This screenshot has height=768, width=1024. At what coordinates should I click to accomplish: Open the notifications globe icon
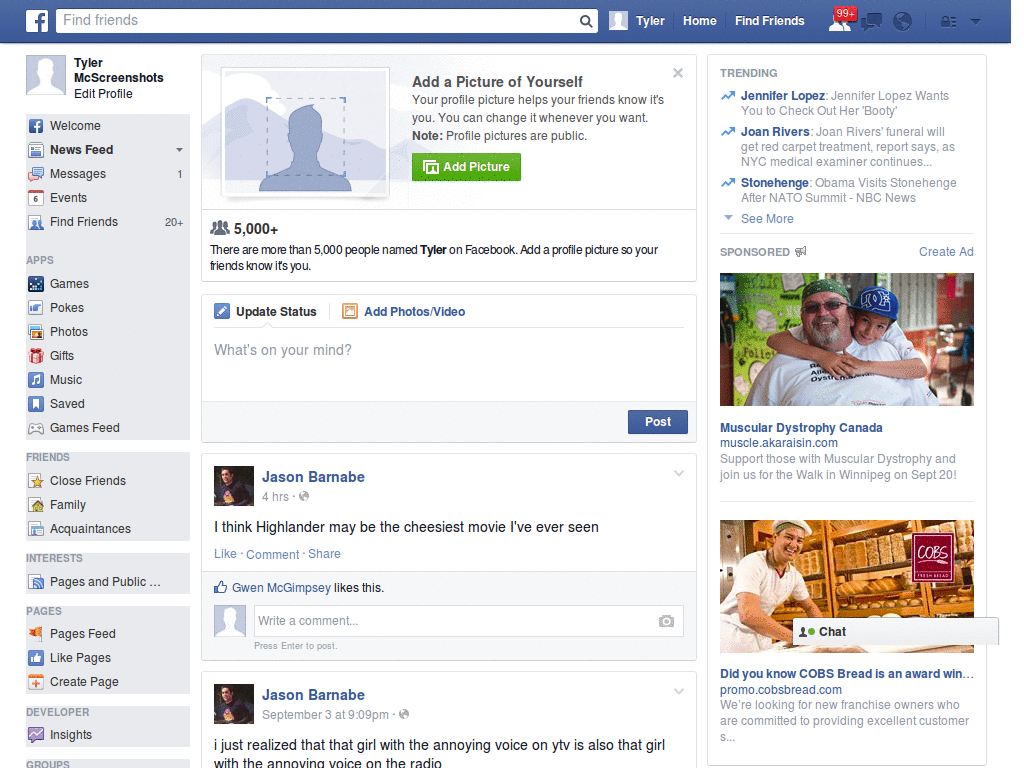(x=903, y=22)
